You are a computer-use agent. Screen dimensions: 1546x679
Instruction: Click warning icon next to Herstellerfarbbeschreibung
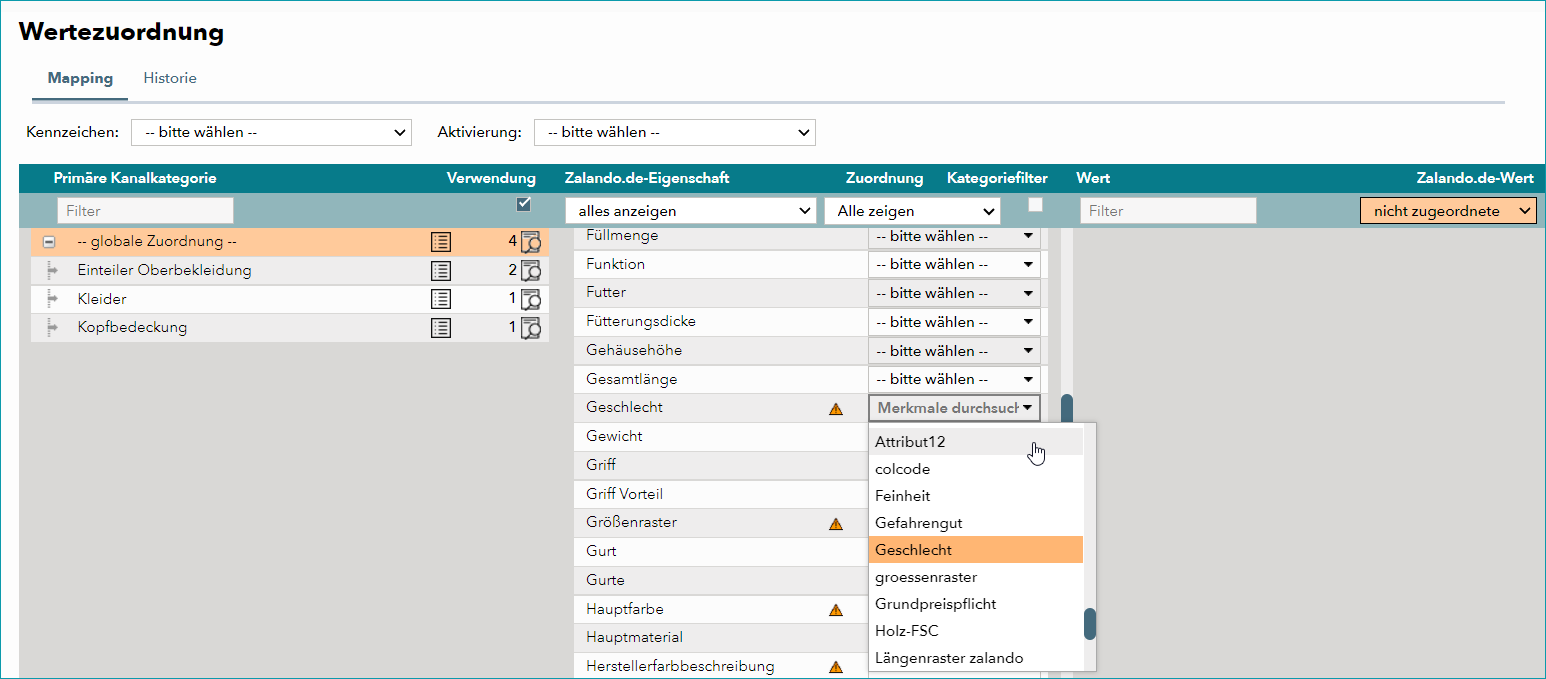[x=836, y=667]
